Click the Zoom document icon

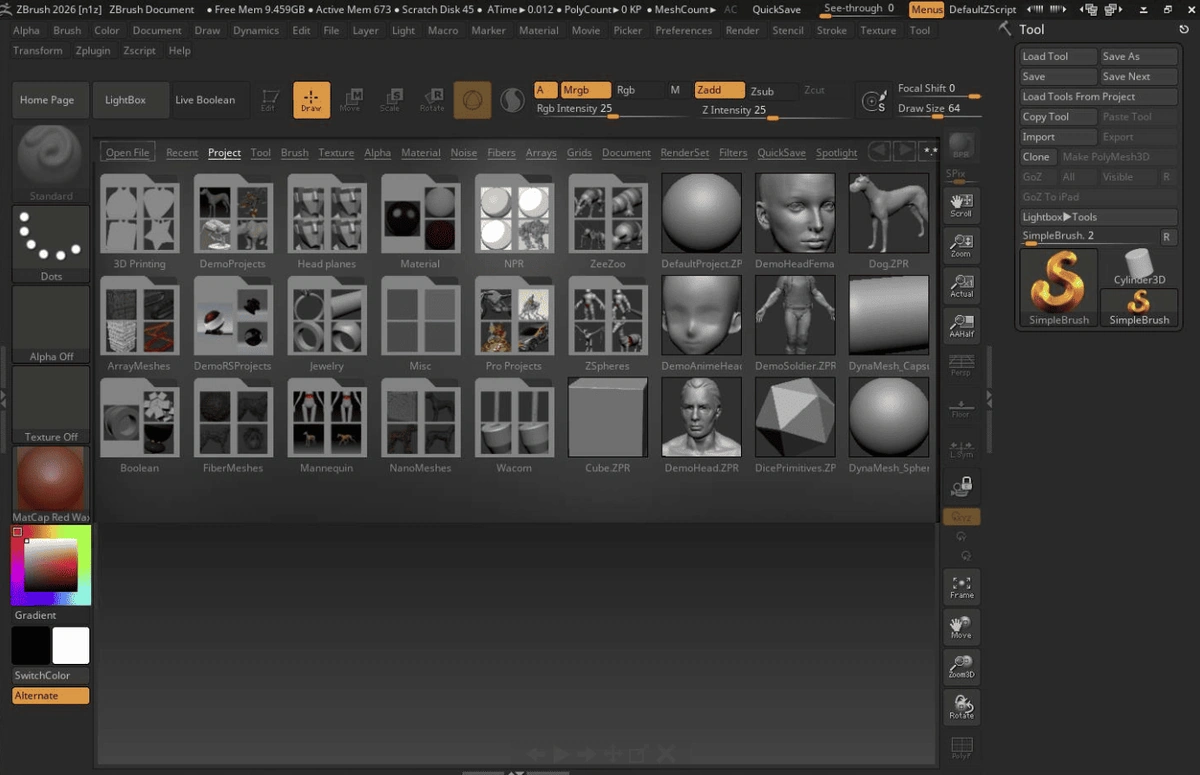pyautogui.click(x=961, y=246)
